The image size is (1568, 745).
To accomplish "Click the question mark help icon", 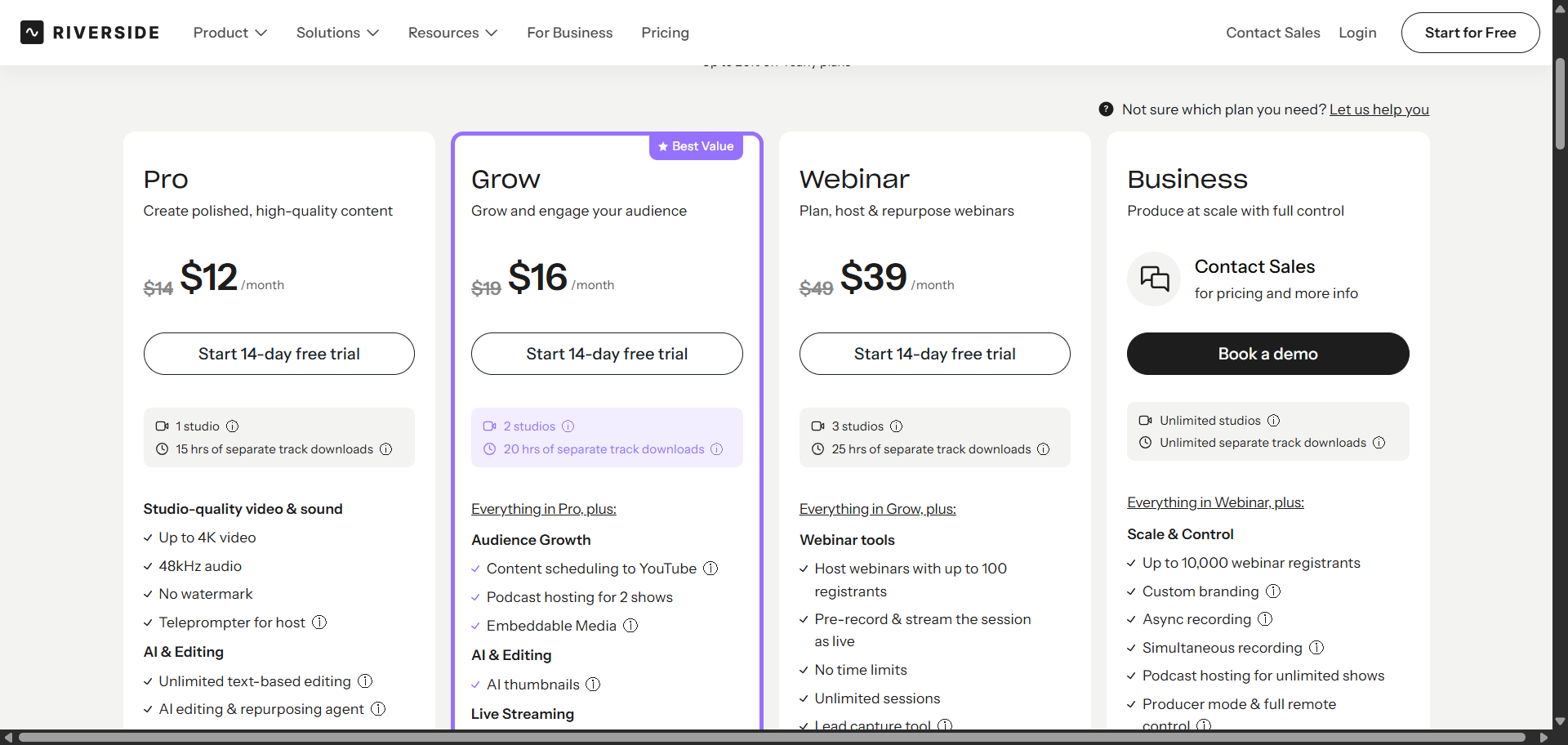I will pyautogui.click(x=1107, y=109).
